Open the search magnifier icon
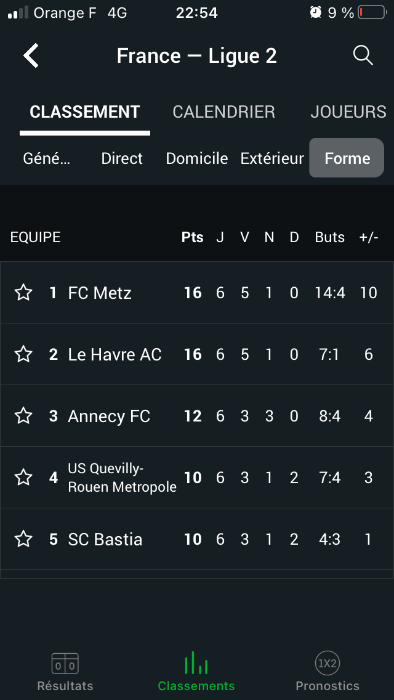Image resolution: width=394 pixels, height=700 pixels. pos(363,56)
